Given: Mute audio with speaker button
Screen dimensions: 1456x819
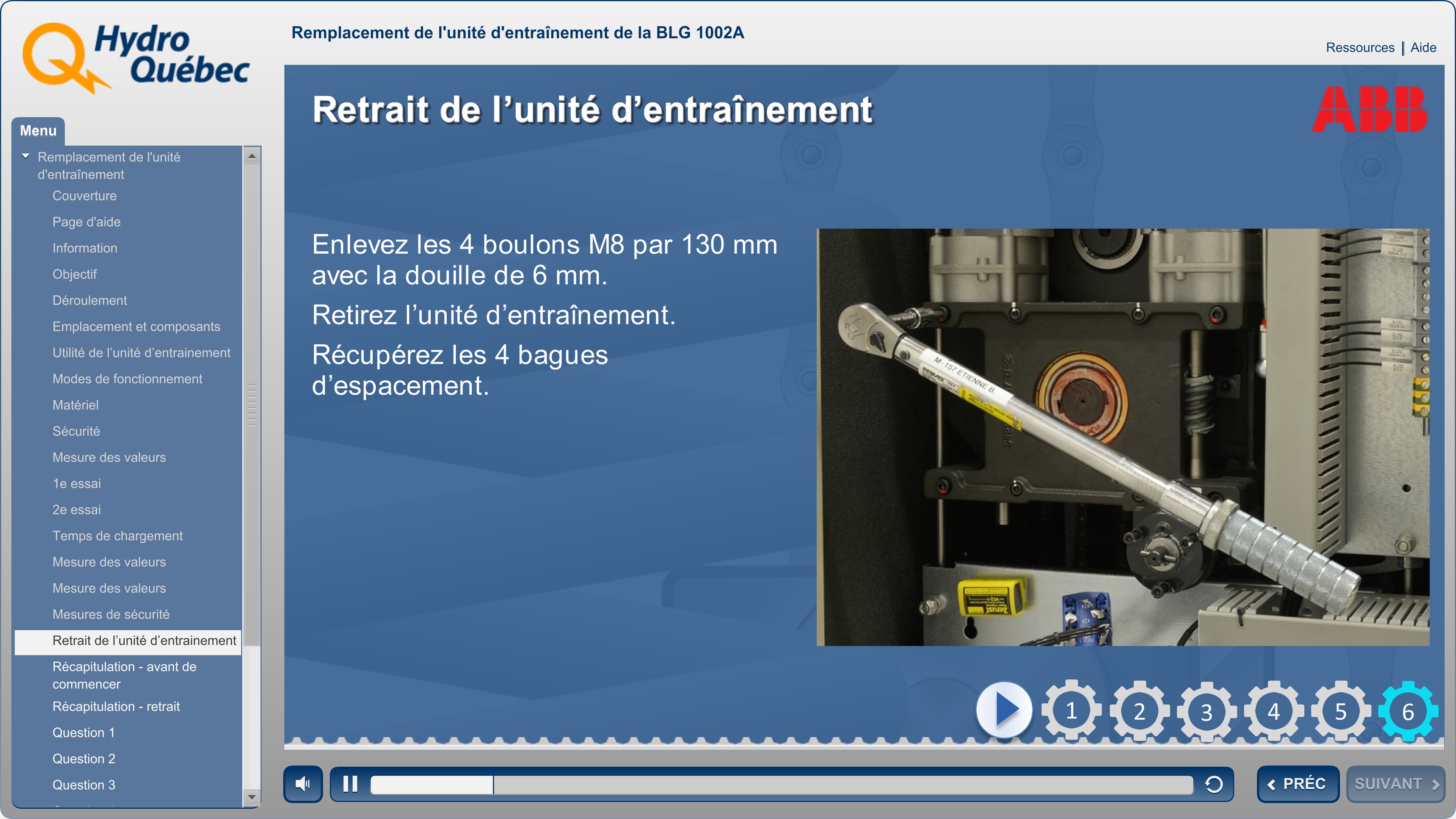Looking at the screenshot, I should [303, 784].
